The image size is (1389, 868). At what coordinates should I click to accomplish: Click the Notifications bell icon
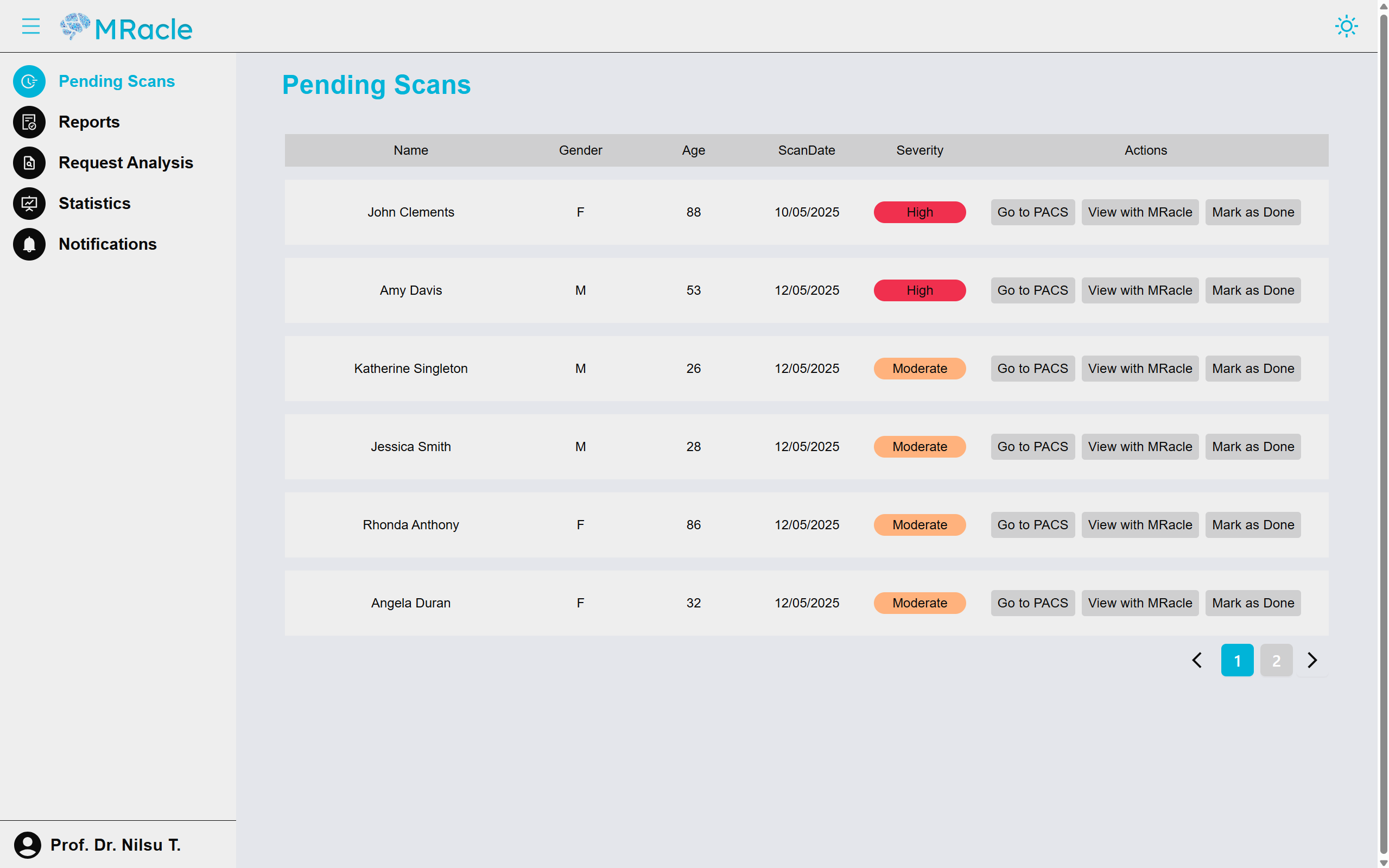[29, 244]
